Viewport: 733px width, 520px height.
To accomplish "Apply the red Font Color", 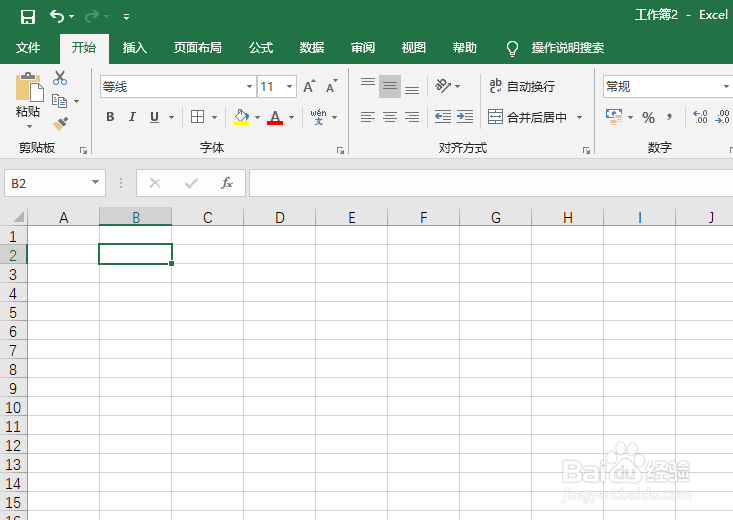I will point(275,117).
